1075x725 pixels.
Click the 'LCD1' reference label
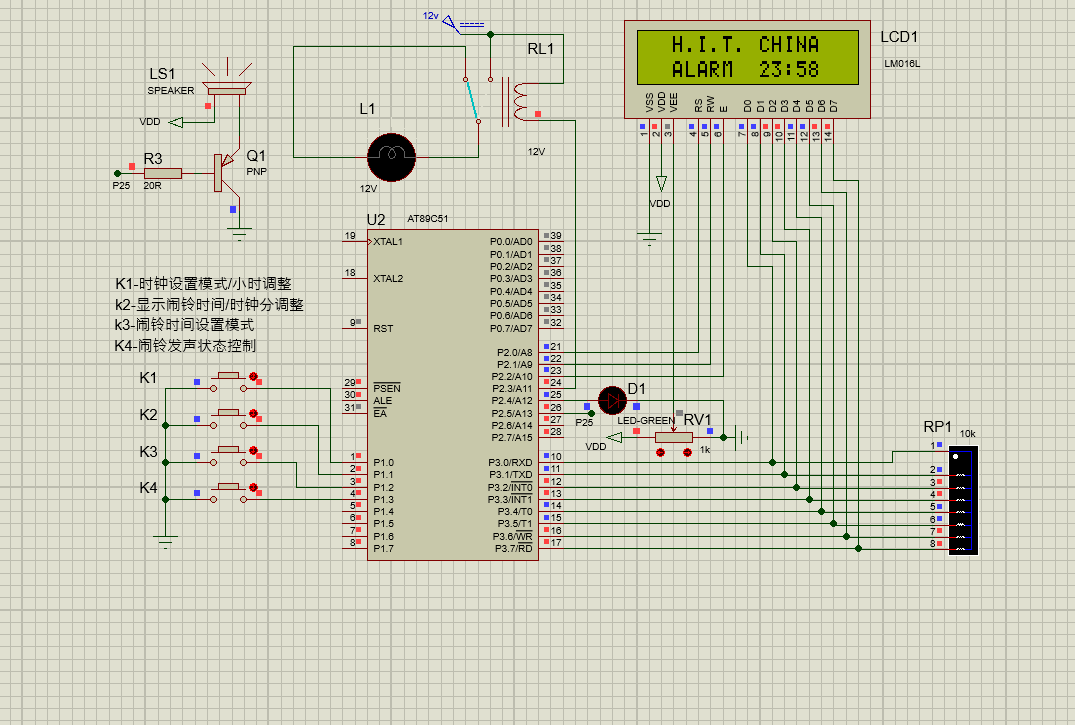click(899, 37)
